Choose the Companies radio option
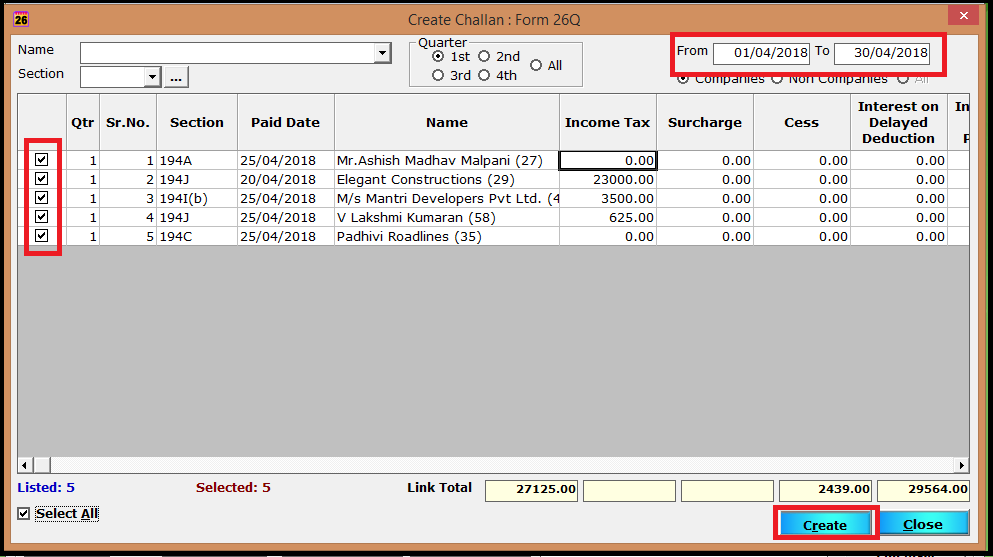993x557 pixels. [x=683, y=79]
